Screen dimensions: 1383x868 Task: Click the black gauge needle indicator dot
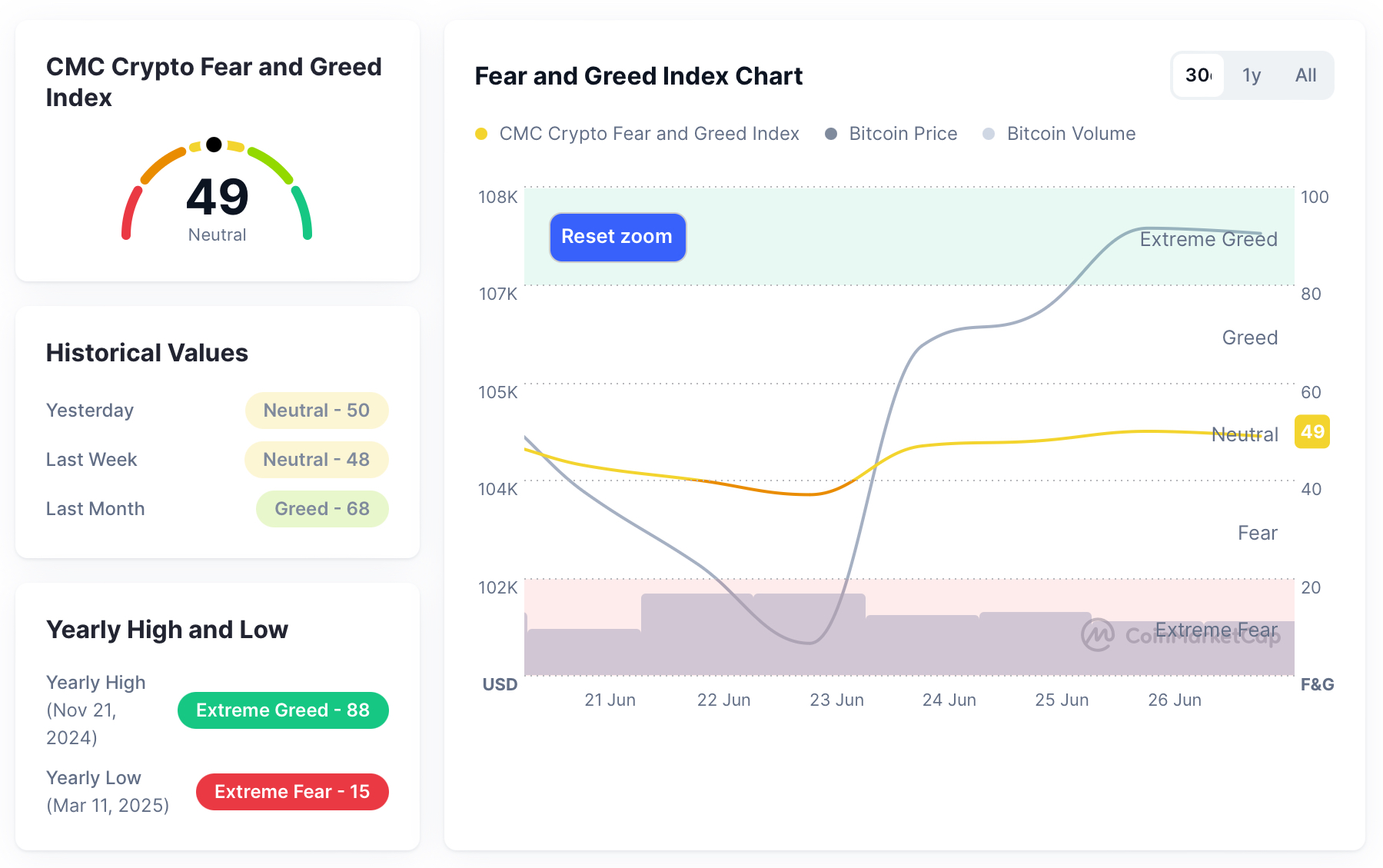[214, 145]
